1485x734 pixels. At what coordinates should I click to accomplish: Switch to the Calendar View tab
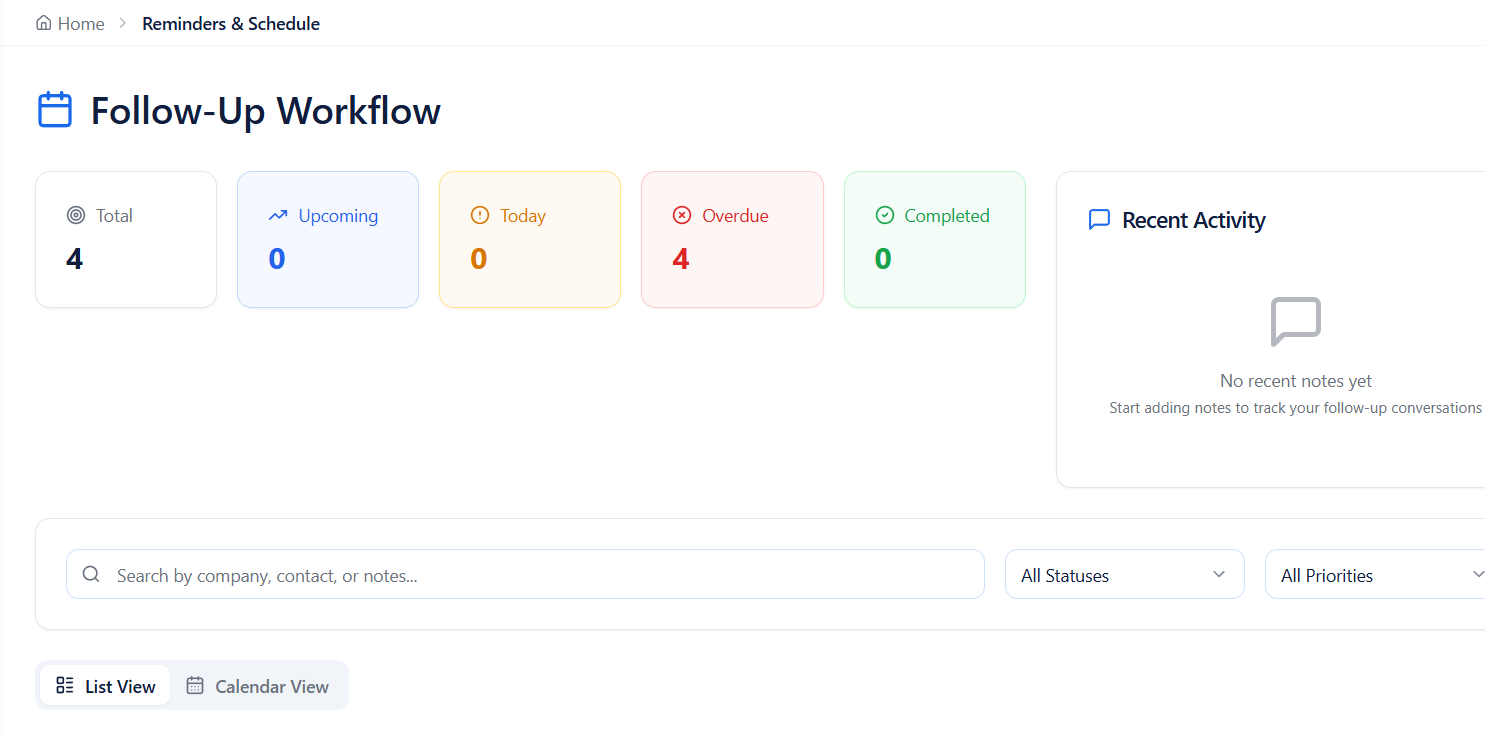[258, 686]
